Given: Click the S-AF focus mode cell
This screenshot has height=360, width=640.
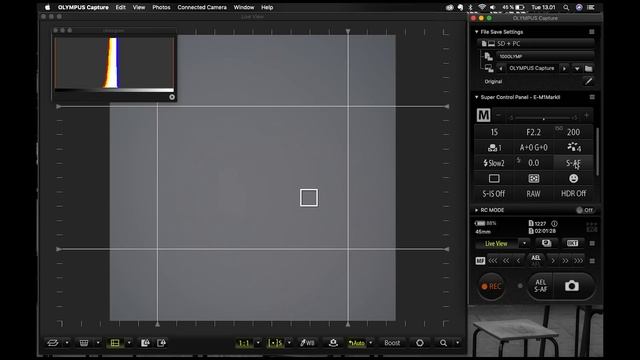Looking at the screenshot, I should [x=573, y=163].
